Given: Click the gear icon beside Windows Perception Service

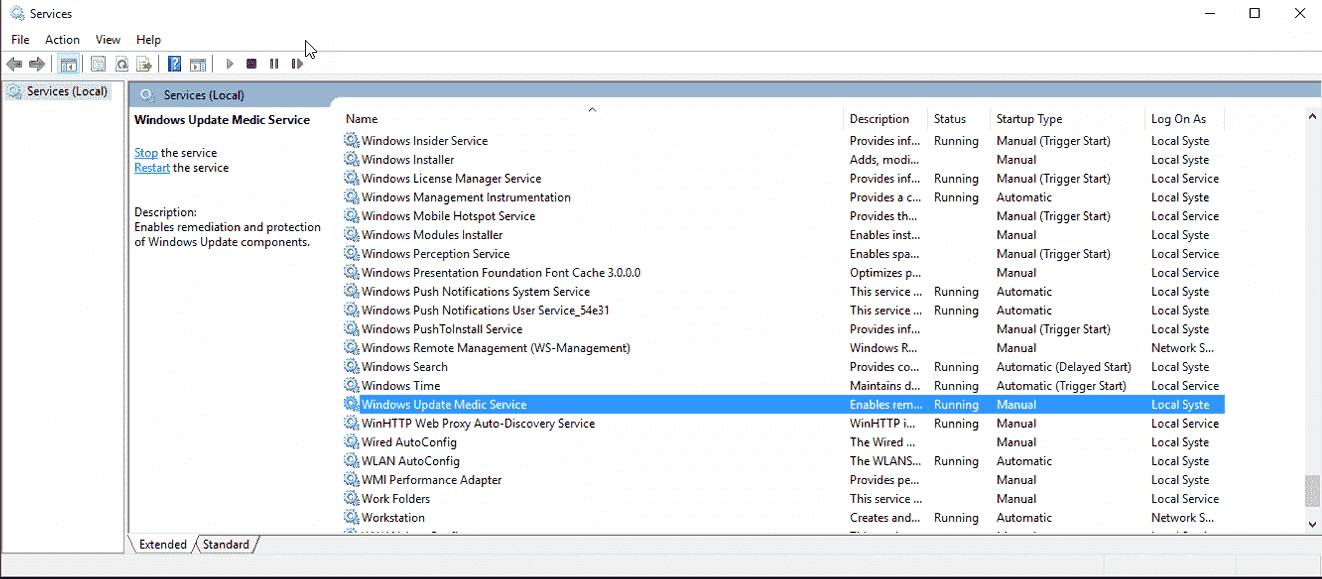Looking at the screenshot, I should 352,254.
